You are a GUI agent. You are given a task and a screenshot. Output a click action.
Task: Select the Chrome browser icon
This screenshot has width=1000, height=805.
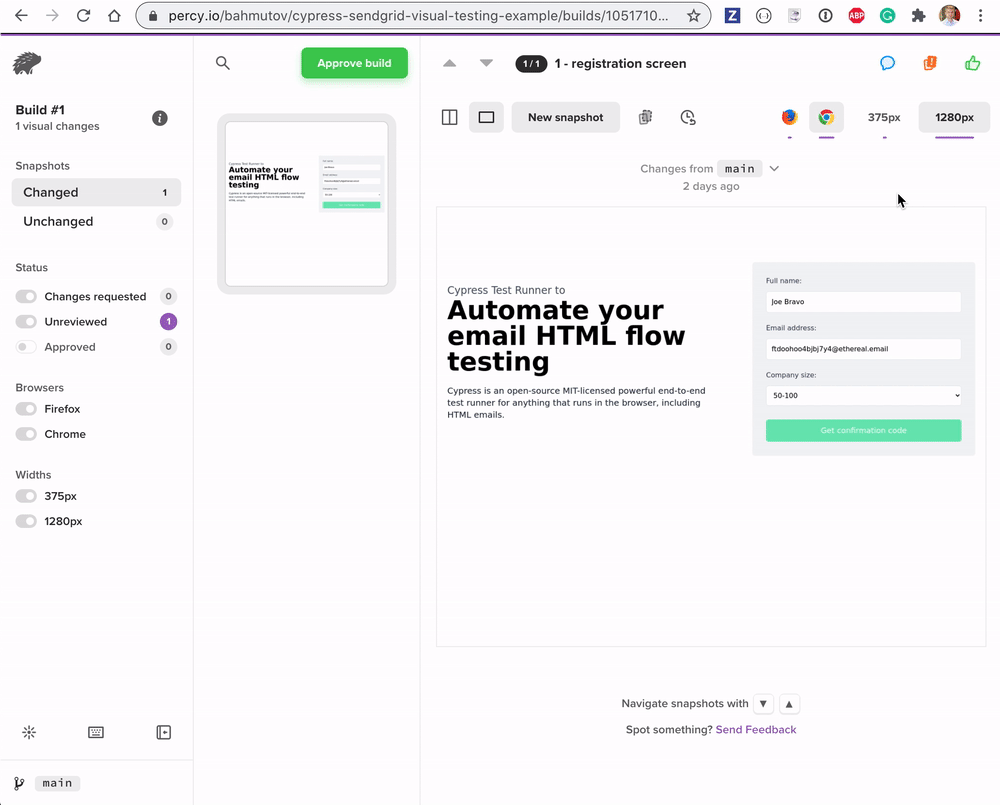(827, 117)
